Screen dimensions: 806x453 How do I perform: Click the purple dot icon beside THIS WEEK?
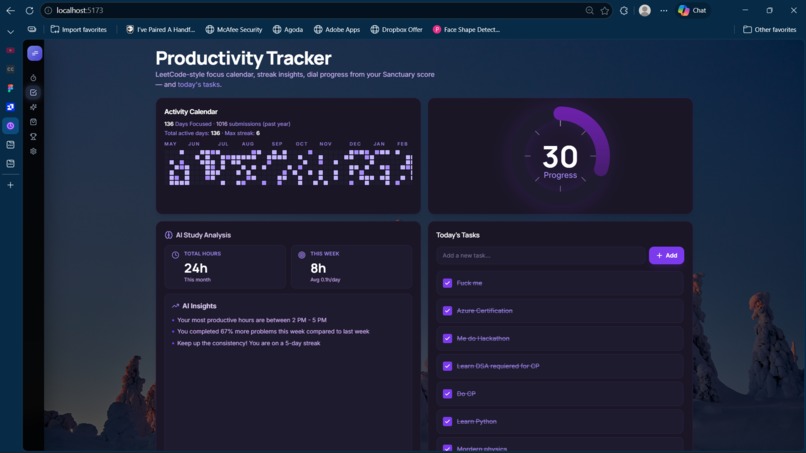click(302, 255)
